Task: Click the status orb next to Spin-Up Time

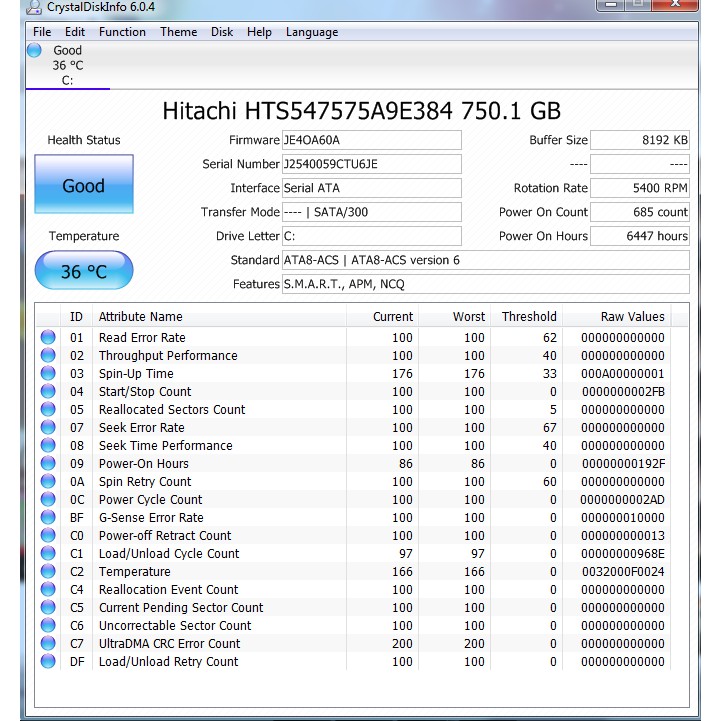Action: [48, 374]
